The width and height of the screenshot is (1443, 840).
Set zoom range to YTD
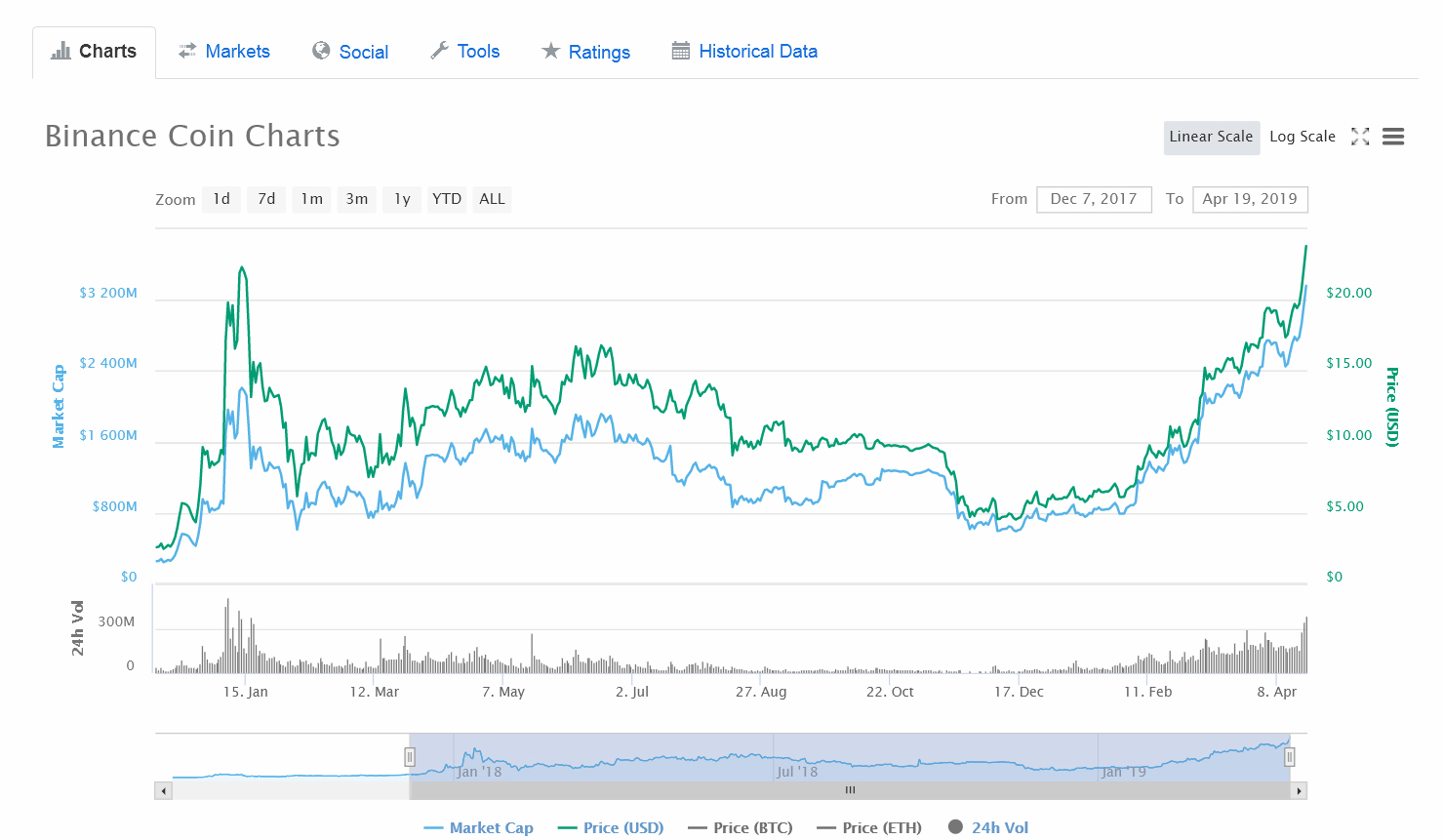pyautogui.click(x=447, y=199)
